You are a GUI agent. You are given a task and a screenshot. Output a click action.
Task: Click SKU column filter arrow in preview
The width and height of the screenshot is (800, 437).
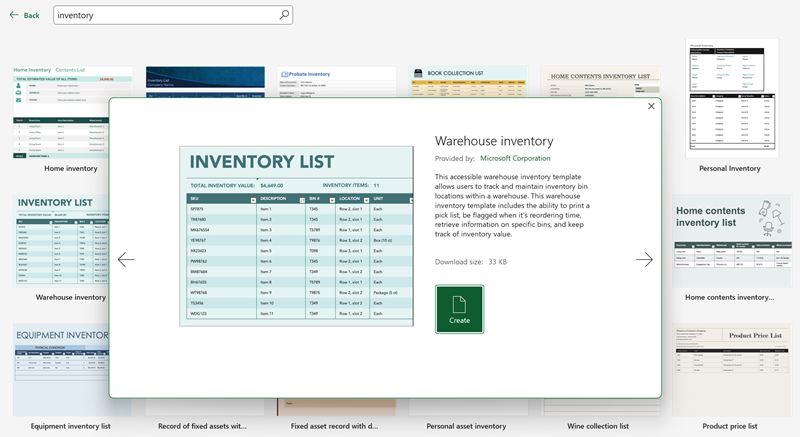coord(253,200)
